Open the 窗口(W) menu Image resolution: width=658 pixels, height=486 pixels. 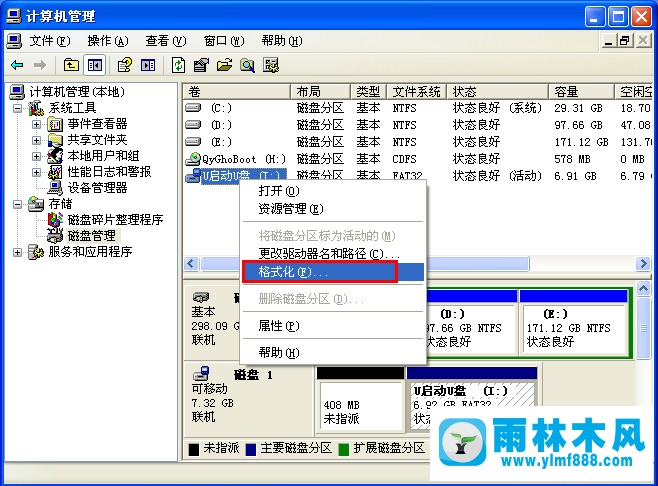tap(224, 41)
